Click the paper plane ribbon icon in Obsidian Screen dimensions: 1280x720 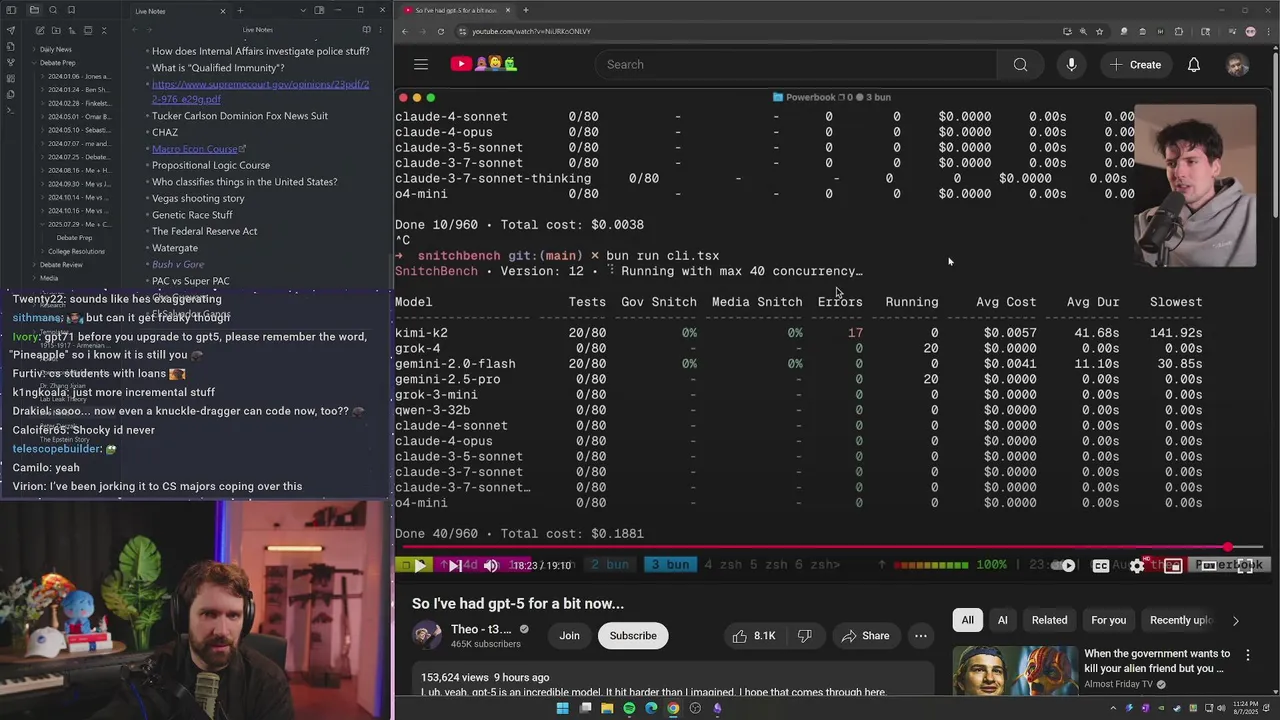11,30
